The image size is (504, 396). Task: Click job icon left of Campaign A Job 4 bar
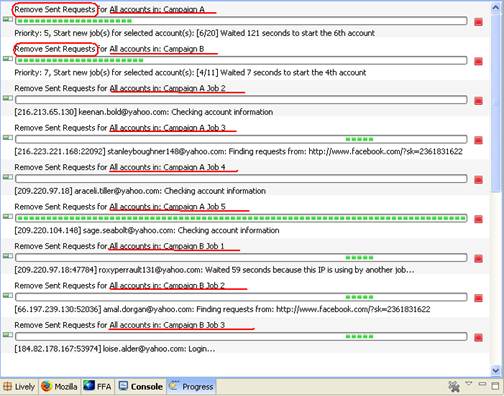(8, 177)
